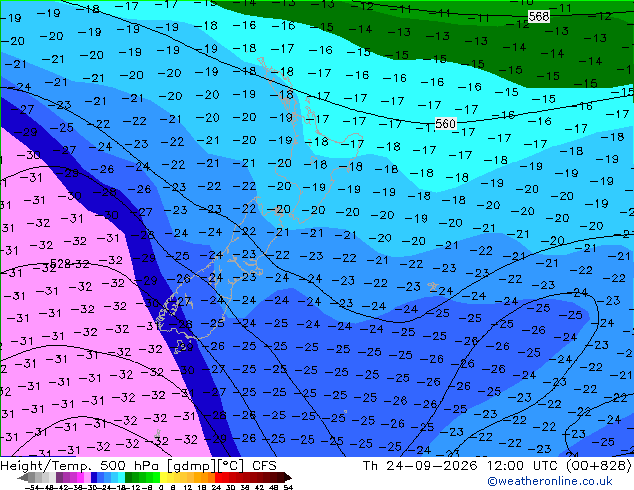The width and height of the screenshot is (634, 490).
Task: Pick the light pink legend swatch near -30
Action: tap(87, 477)
